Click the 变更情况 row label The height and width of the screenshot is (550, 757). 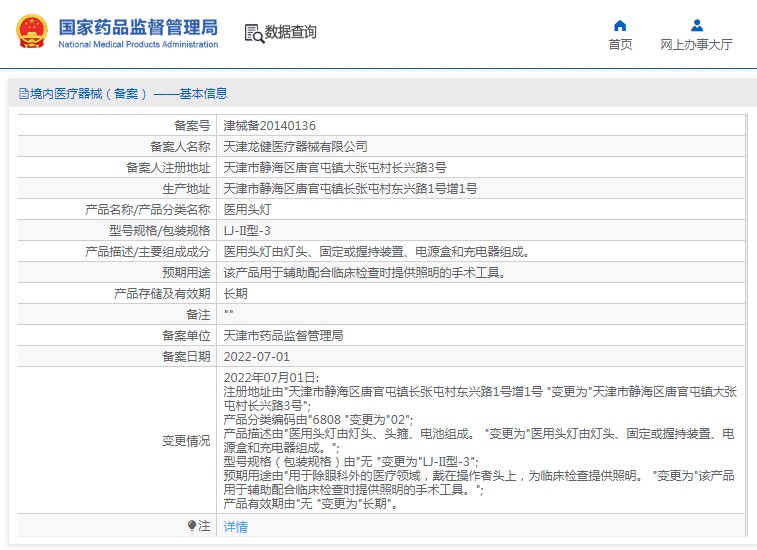click(x=186, y=441)
